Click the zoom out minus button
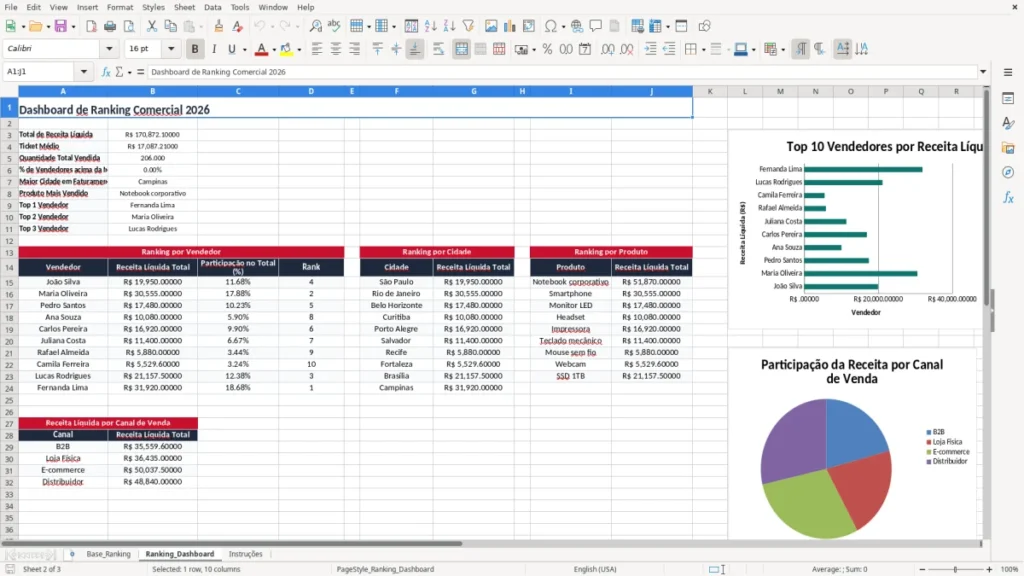Viewport: 1024px width, 576px height. (x=922, y=569)
